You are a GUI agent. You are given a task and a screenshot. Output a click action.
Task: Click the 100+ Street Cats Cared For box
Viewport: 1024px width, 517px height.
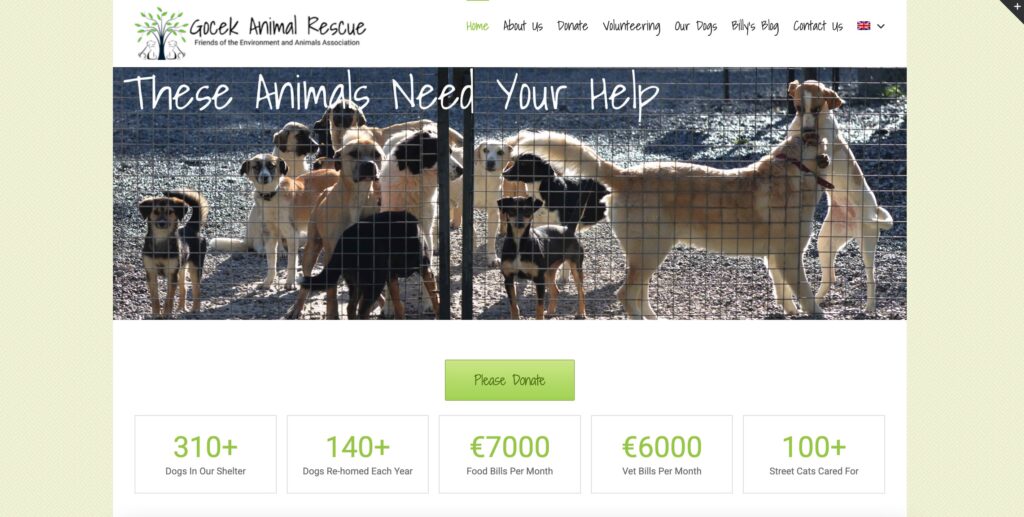pos(814,454)
